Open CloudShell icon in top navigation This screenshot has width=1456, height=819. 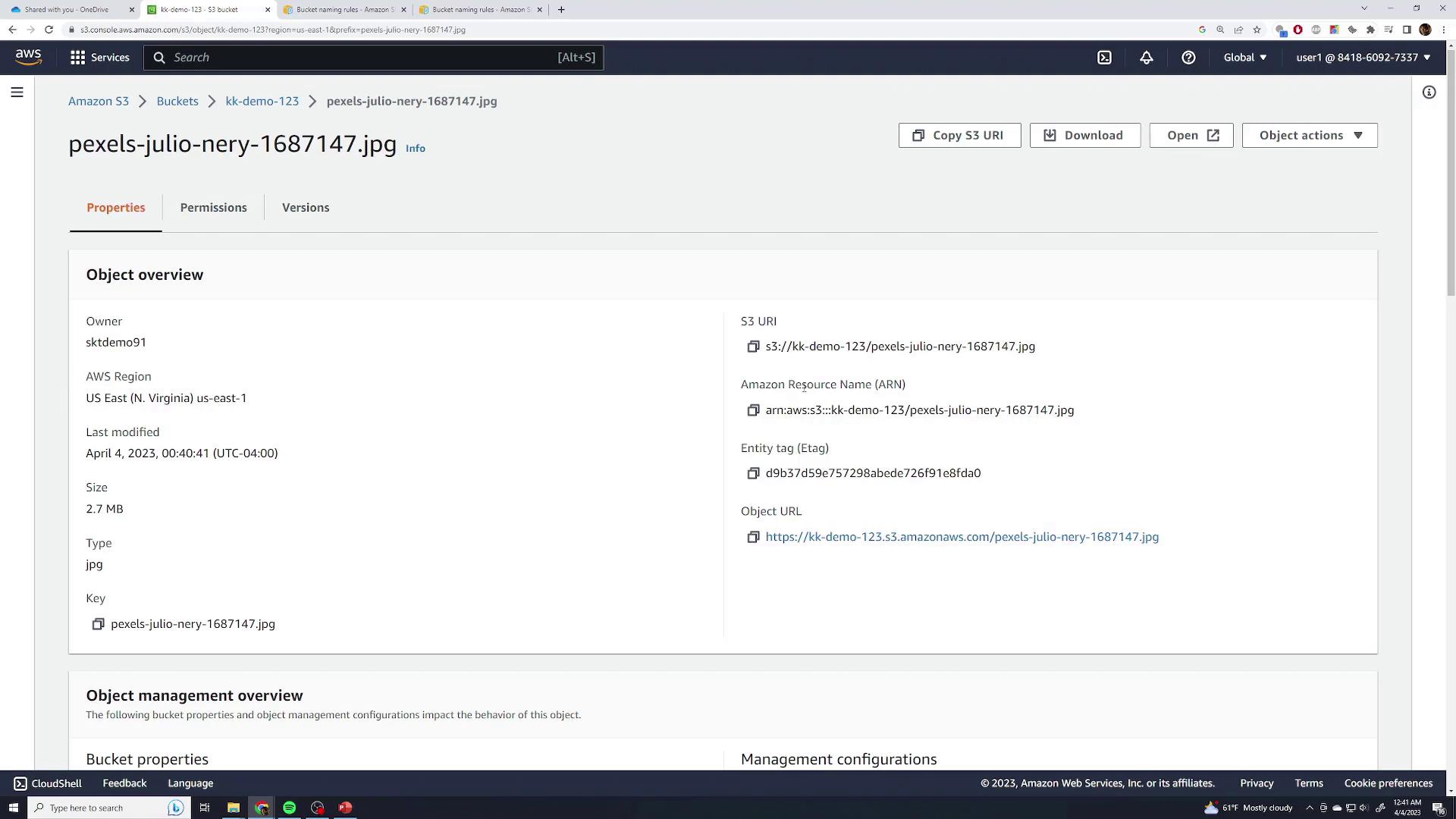1104,58
